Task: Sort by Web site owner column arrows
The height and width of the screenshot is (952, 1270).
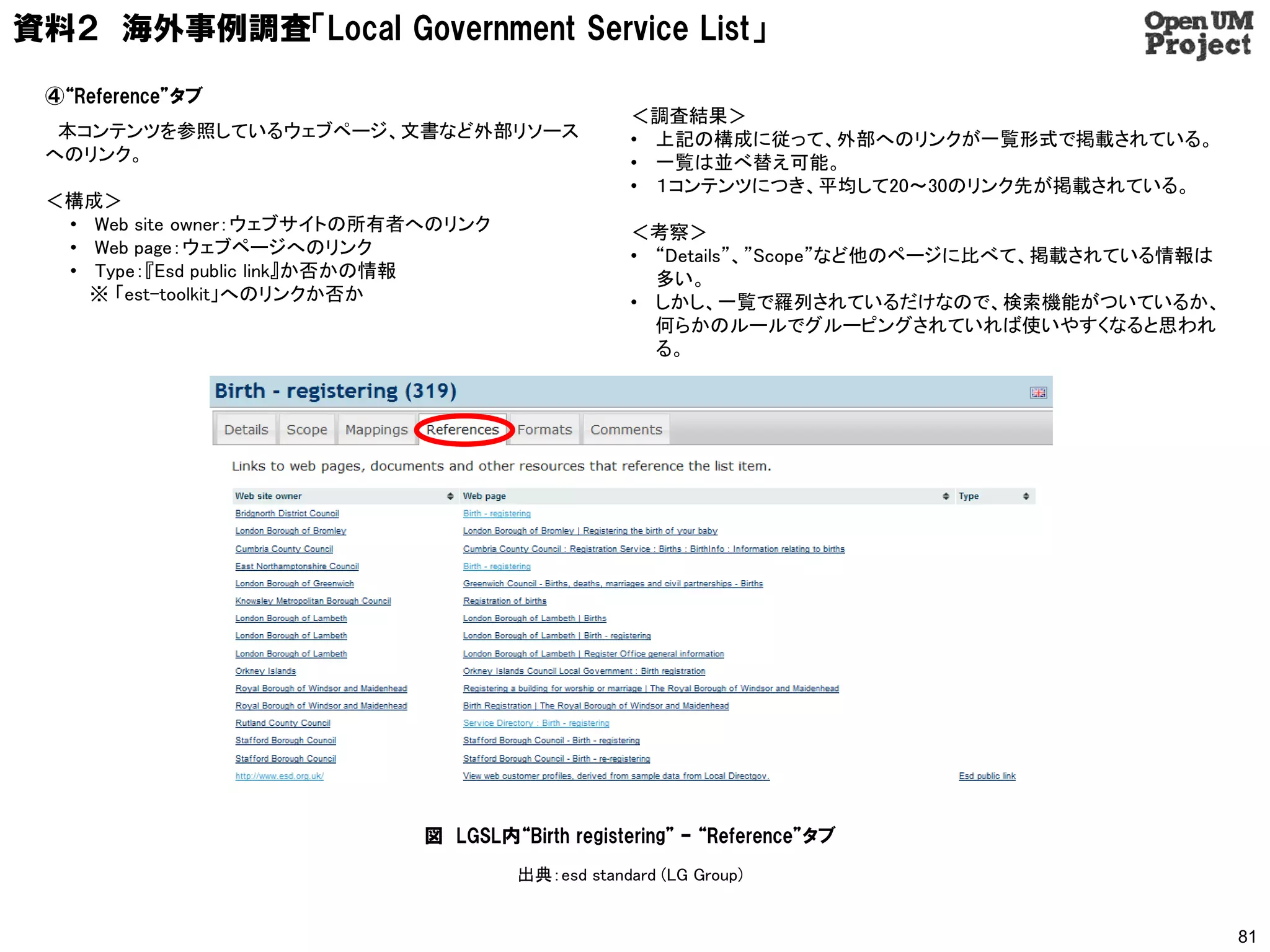Action: pyautogui.click(x=450, y=496)
